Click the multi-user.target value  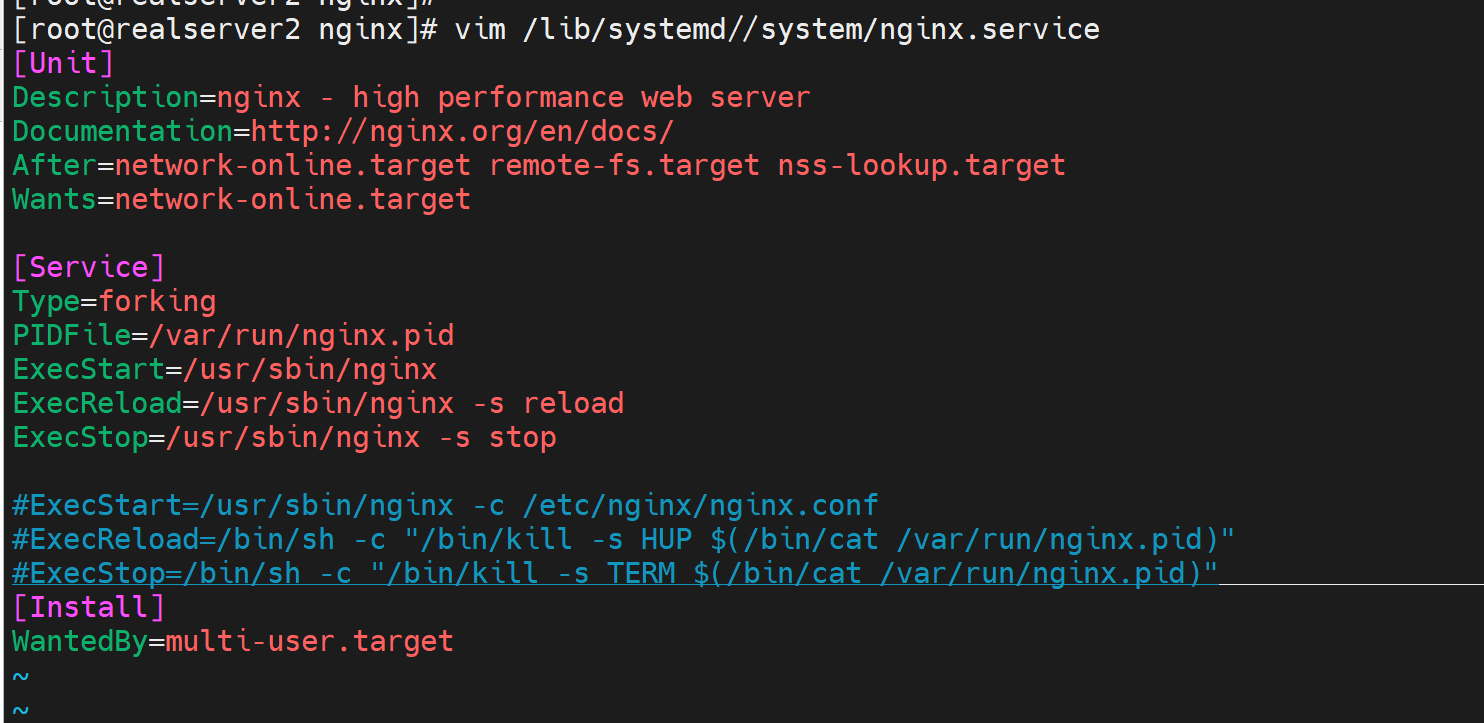pos(309,641)
